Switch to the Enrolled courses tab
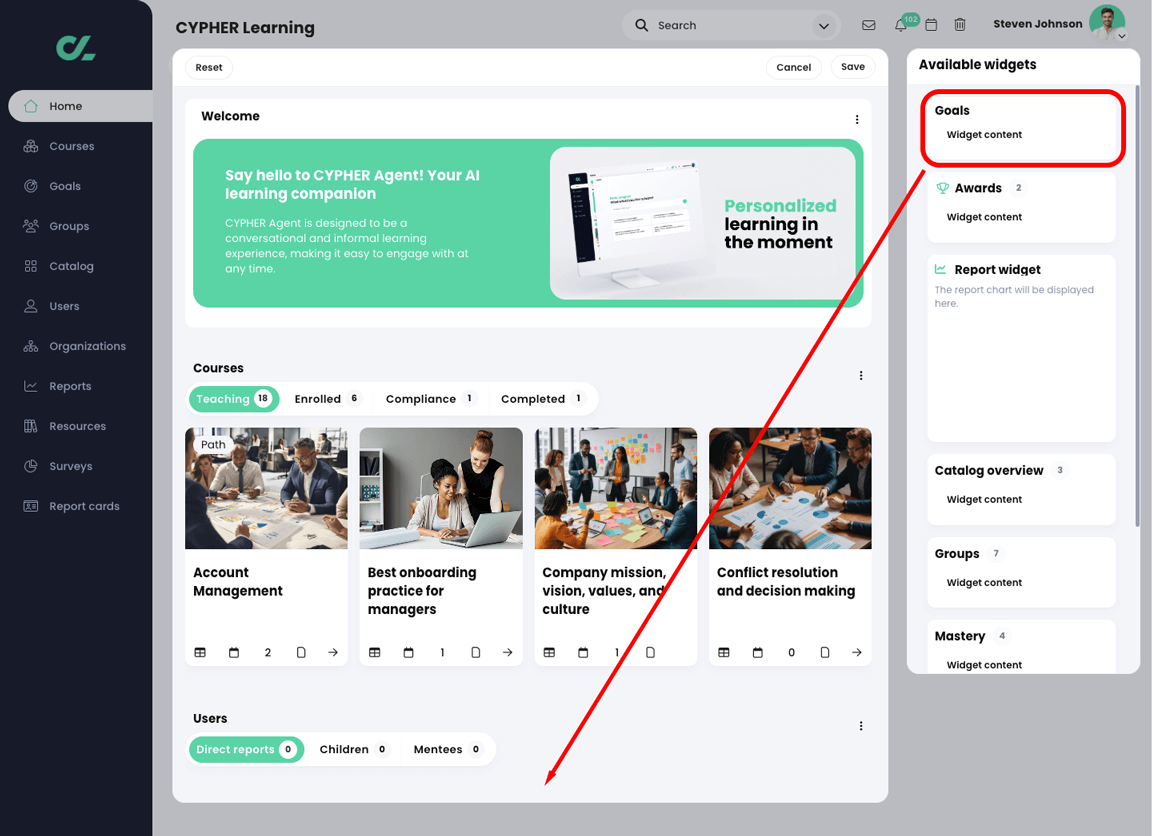The image size is (1152, 836). click(x=318, y=398)
